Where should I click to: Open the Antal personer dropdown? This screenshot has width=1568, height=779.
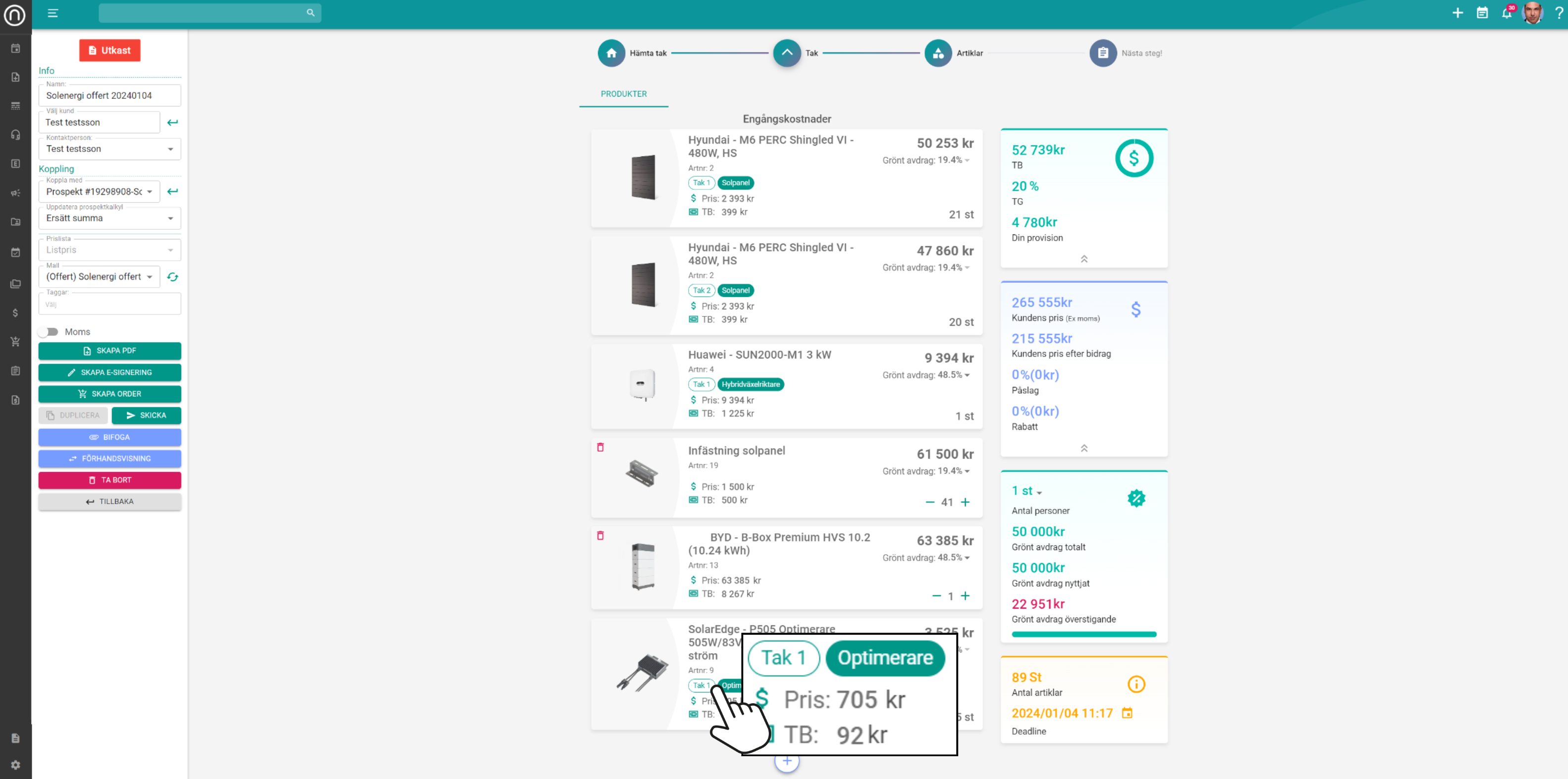[1027, 491]
